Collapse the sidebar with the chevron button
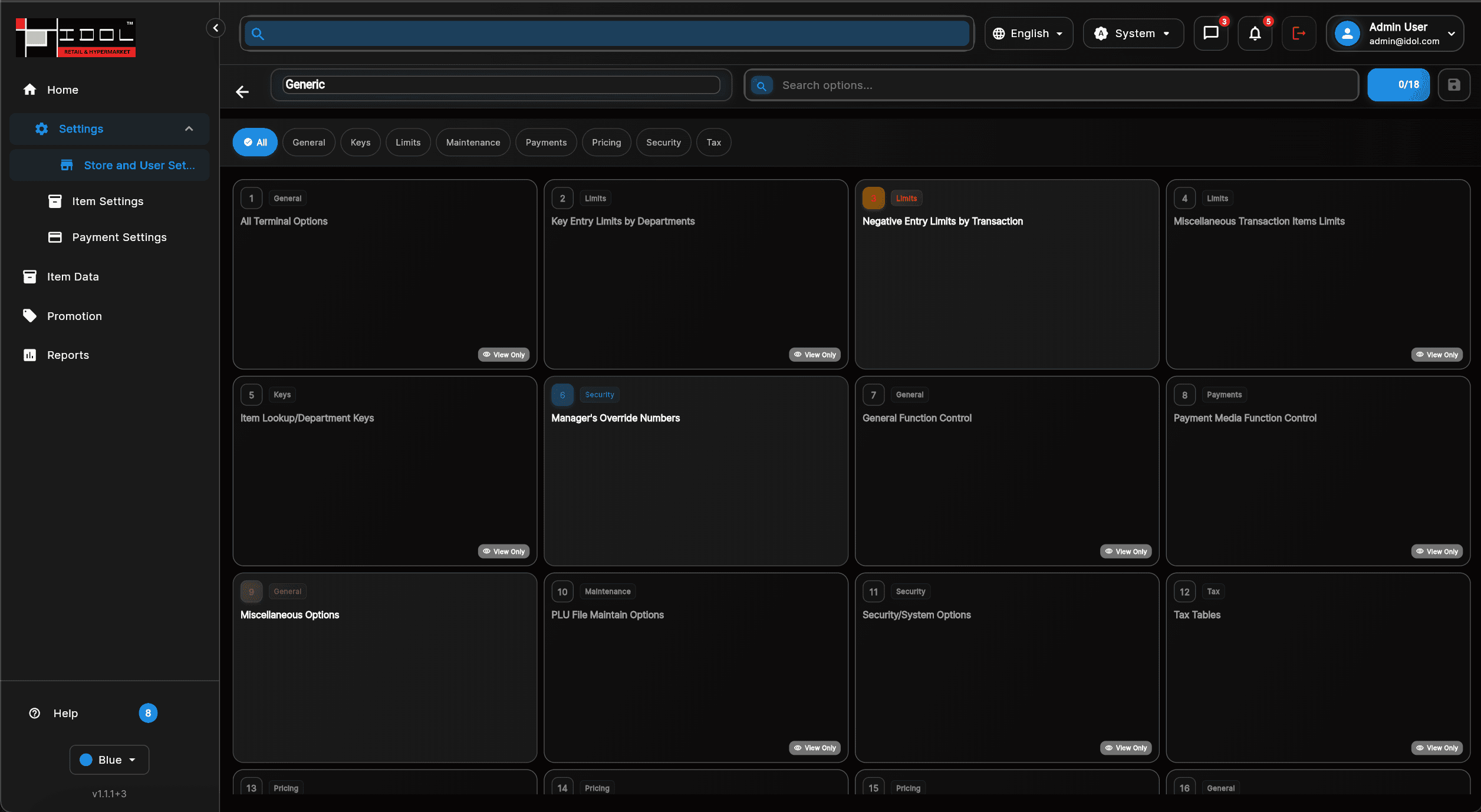The image size is (1481, 812). pos(216,28)
